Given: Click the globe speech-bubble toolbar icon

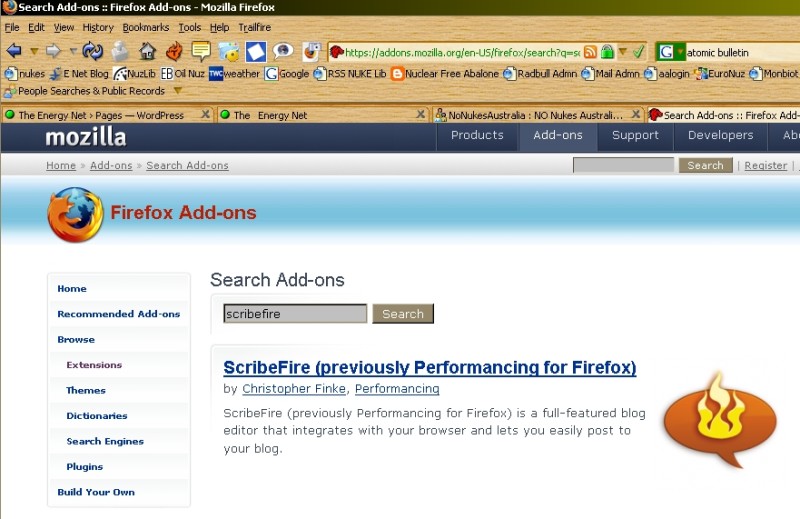Looking at the screenshot, I should [283, 50].
